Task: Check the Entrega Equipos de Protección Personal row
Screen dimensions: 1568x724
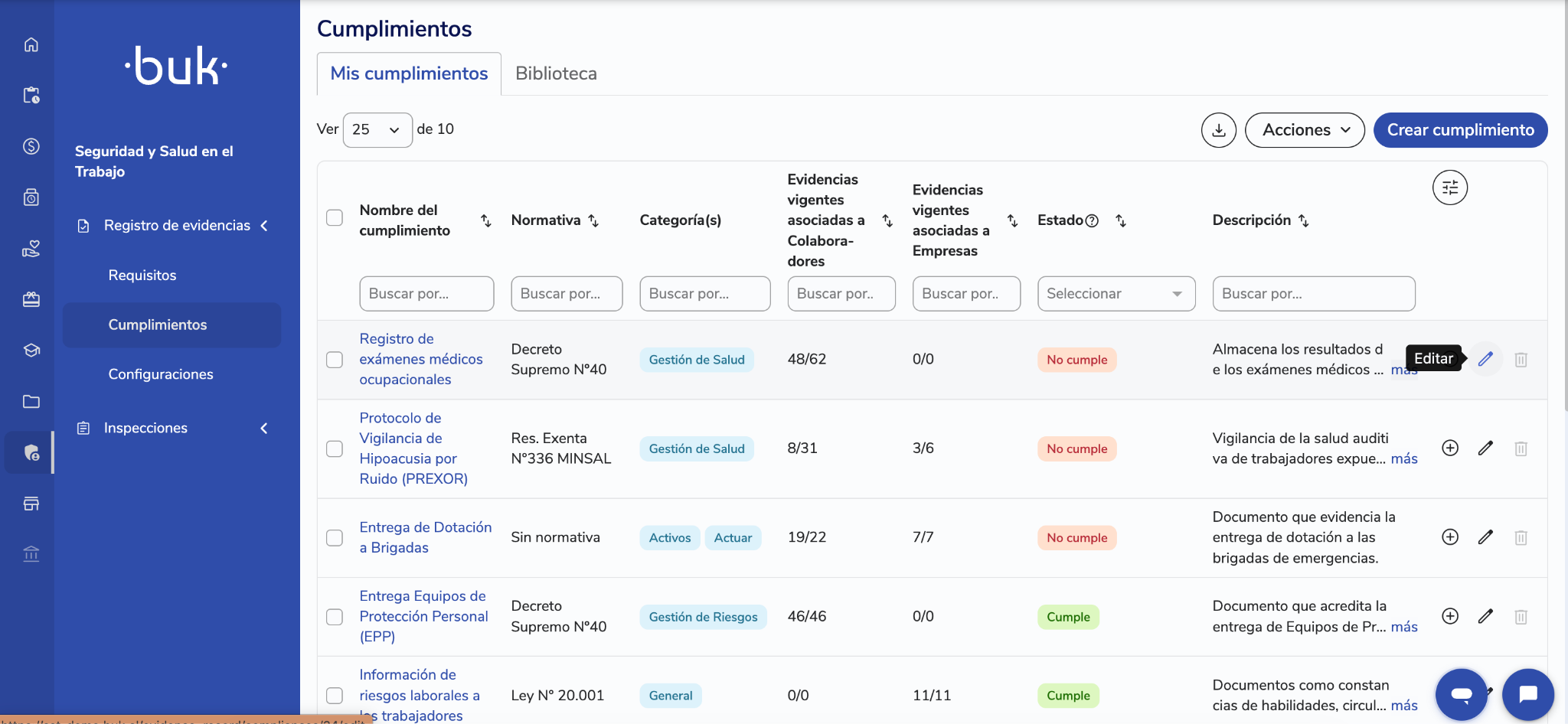Action: tap(335, 617)
